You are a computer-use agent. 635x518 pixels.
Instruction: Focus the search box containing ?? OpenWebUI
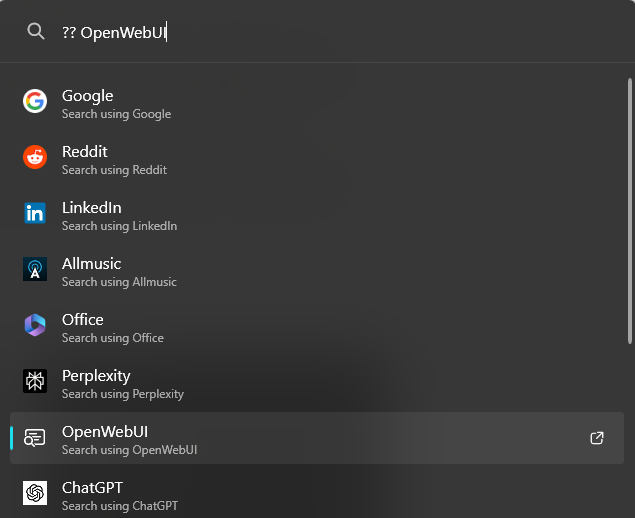click(316, 32)
